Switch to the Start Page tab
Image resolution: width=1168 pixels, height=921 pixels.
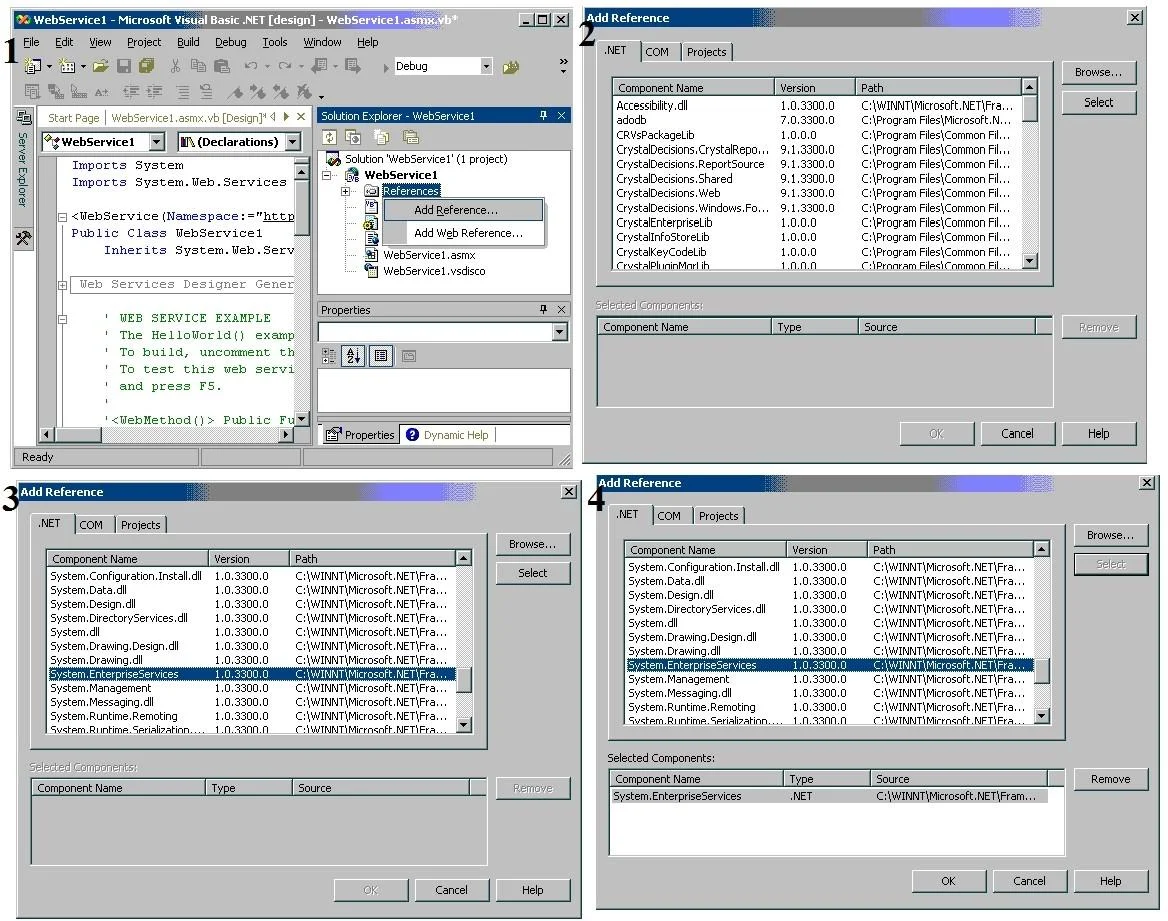[x=73, y=118]
